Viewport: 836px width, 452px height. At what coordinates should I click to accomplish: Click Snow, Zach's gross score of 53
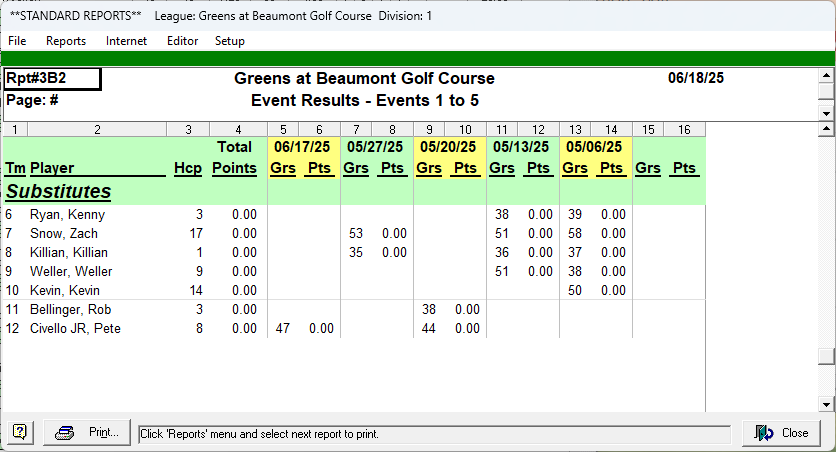(x=355, y=234)
